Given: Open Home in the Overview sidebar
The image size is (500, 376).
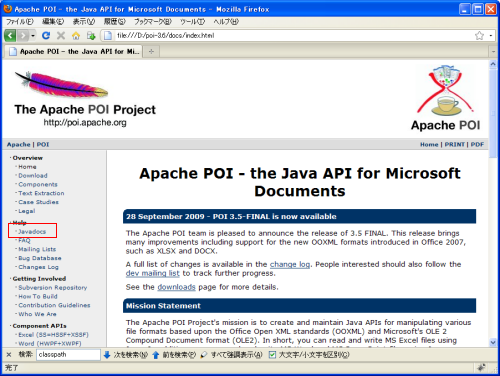Looking at the screenshot, I should pyautogui.click(x=27, y=167).
